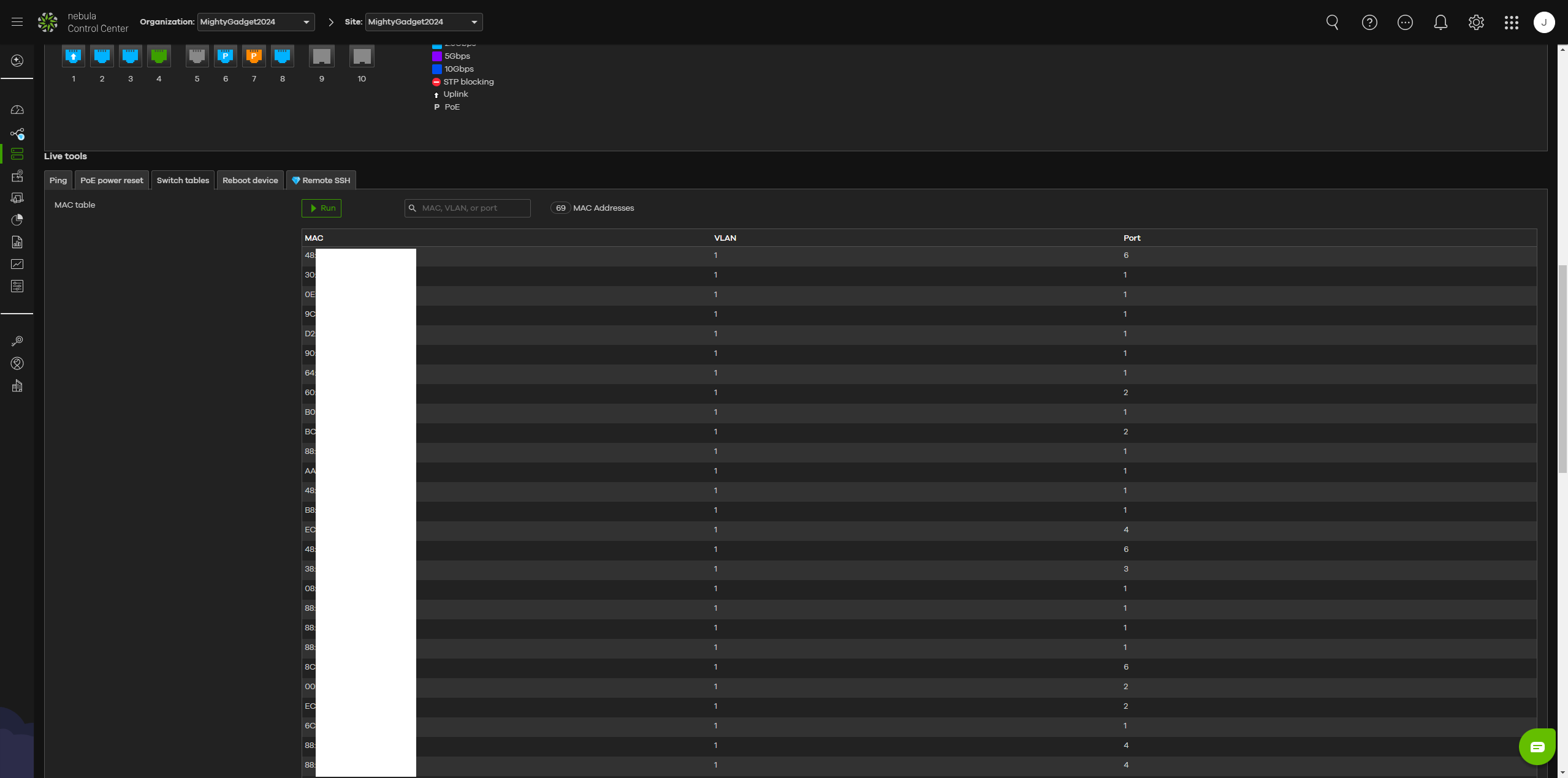The height and width of the screenshot is (778, 1568).
Task: Expand the Site dropdown
Action: (x=424, y=22)
